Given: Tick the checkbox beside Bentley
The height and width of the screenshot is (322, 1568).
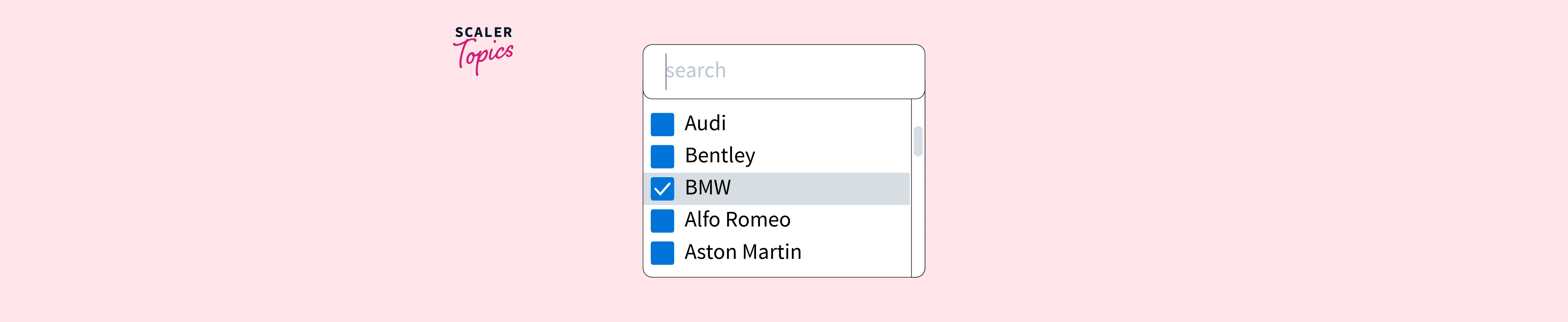Looking at the screenshot, I should coord(662,156).
